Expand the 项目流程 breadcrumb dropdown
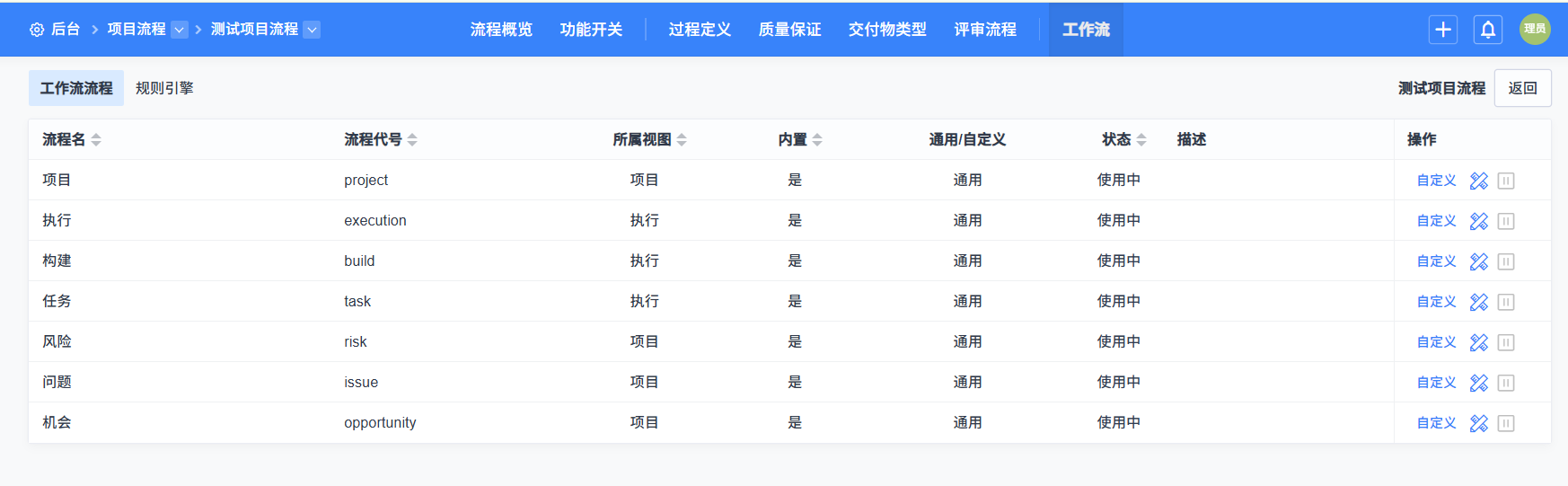Screen dimensions: 1568x486 click(x=180, y=30)
